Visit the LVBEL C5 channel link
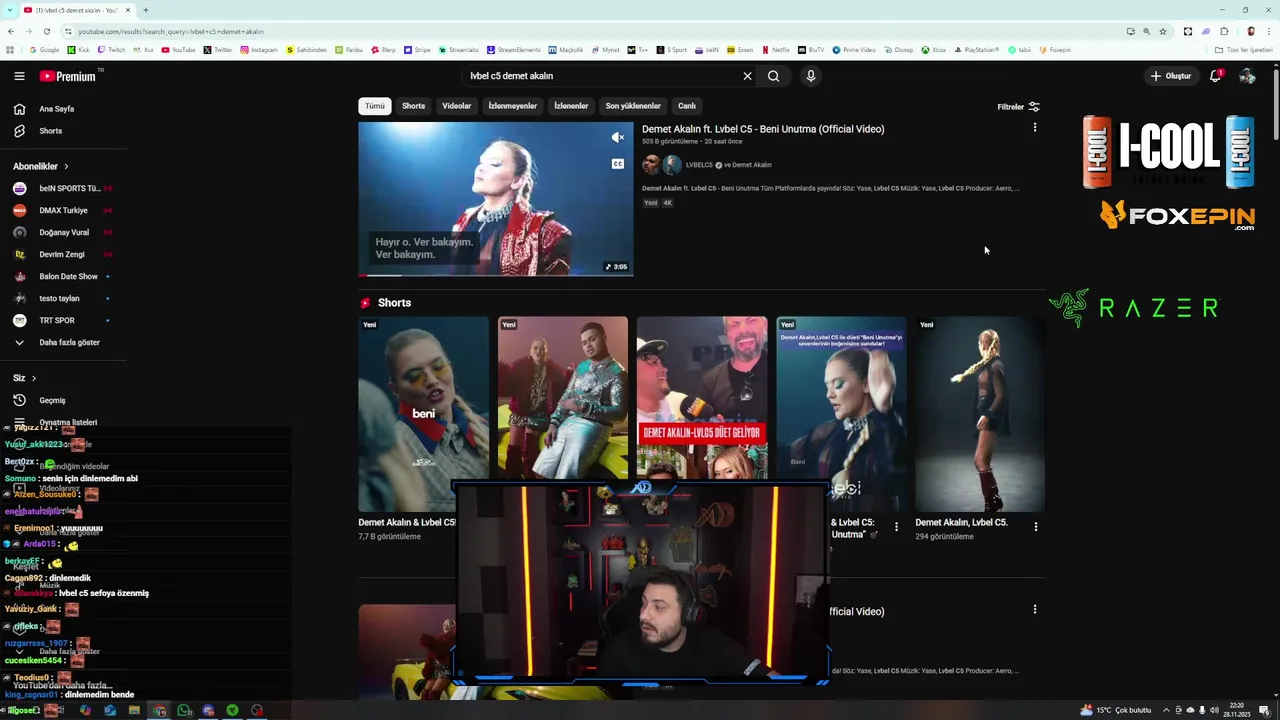The height and width of the screenshot is (720, 1280). [699, 165]
